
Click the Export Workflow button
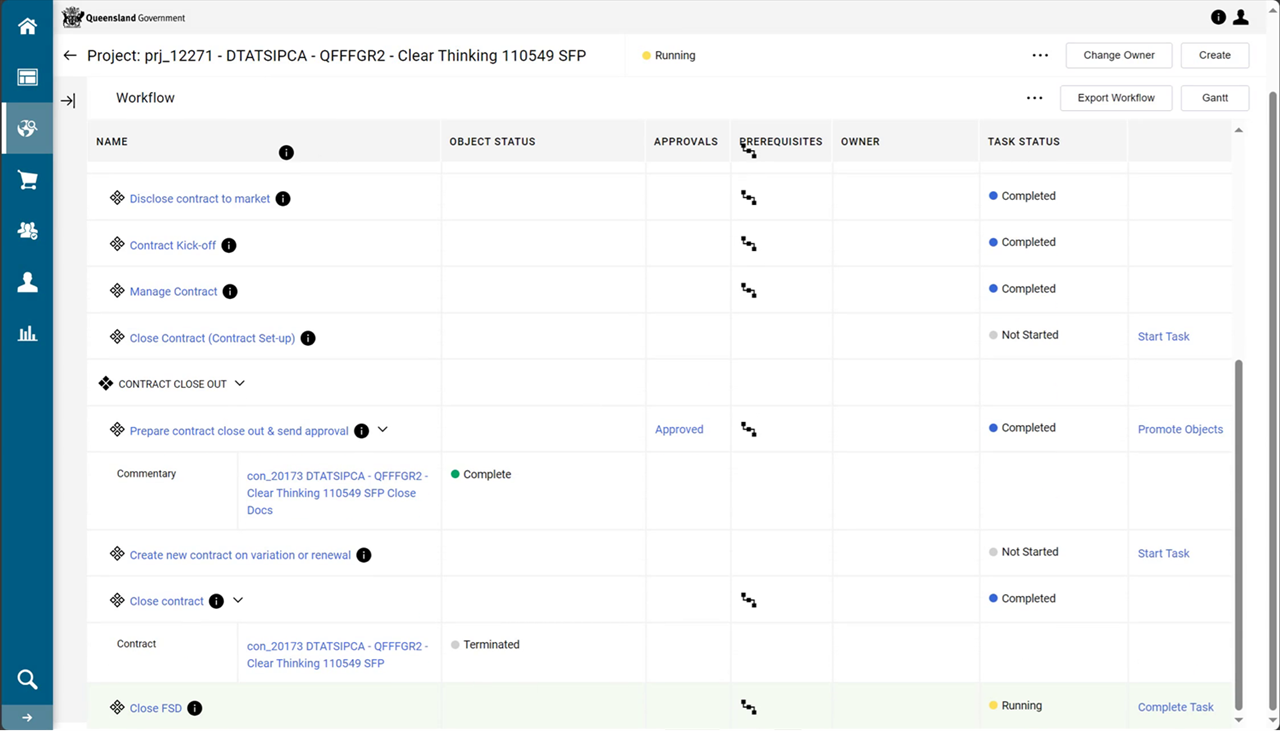coord(1116,98)
